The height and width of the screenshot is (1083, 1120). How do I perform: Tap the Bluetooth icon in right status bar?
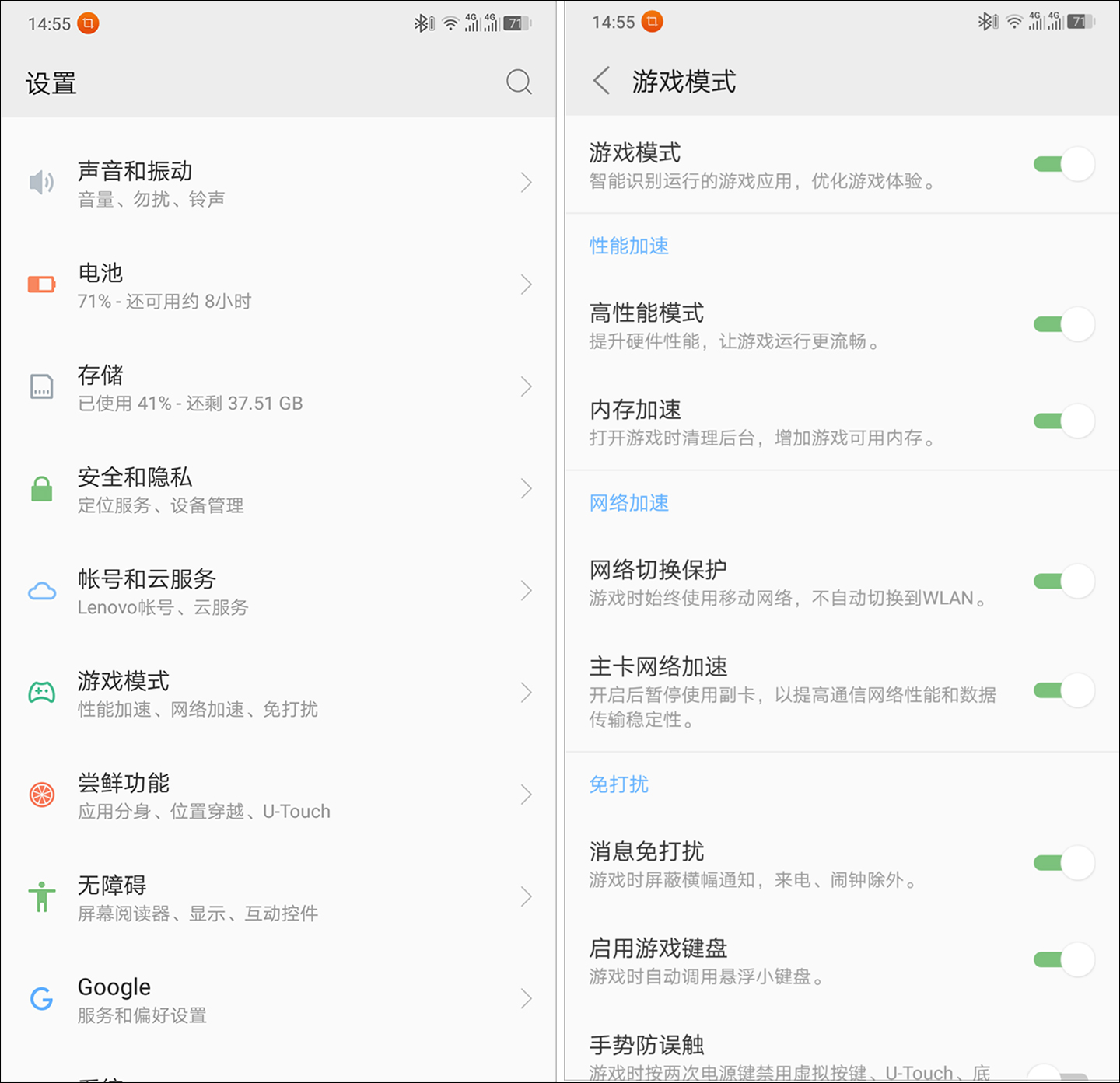(x=987, y=22)
